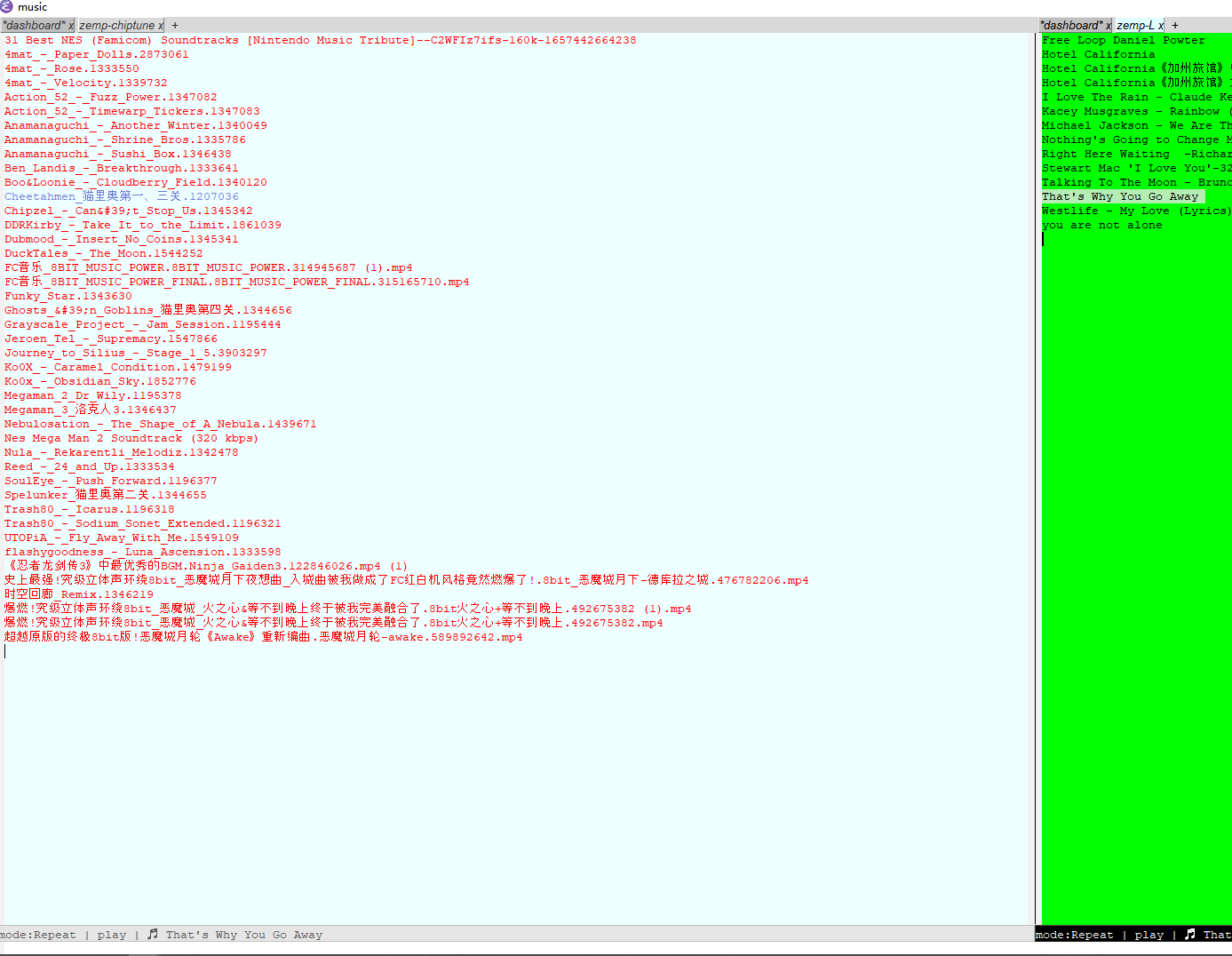The width and height of the screenshot is (1232, 956).
Task: Select Funky_Star.1343630 entry
Action: point(68,296)
